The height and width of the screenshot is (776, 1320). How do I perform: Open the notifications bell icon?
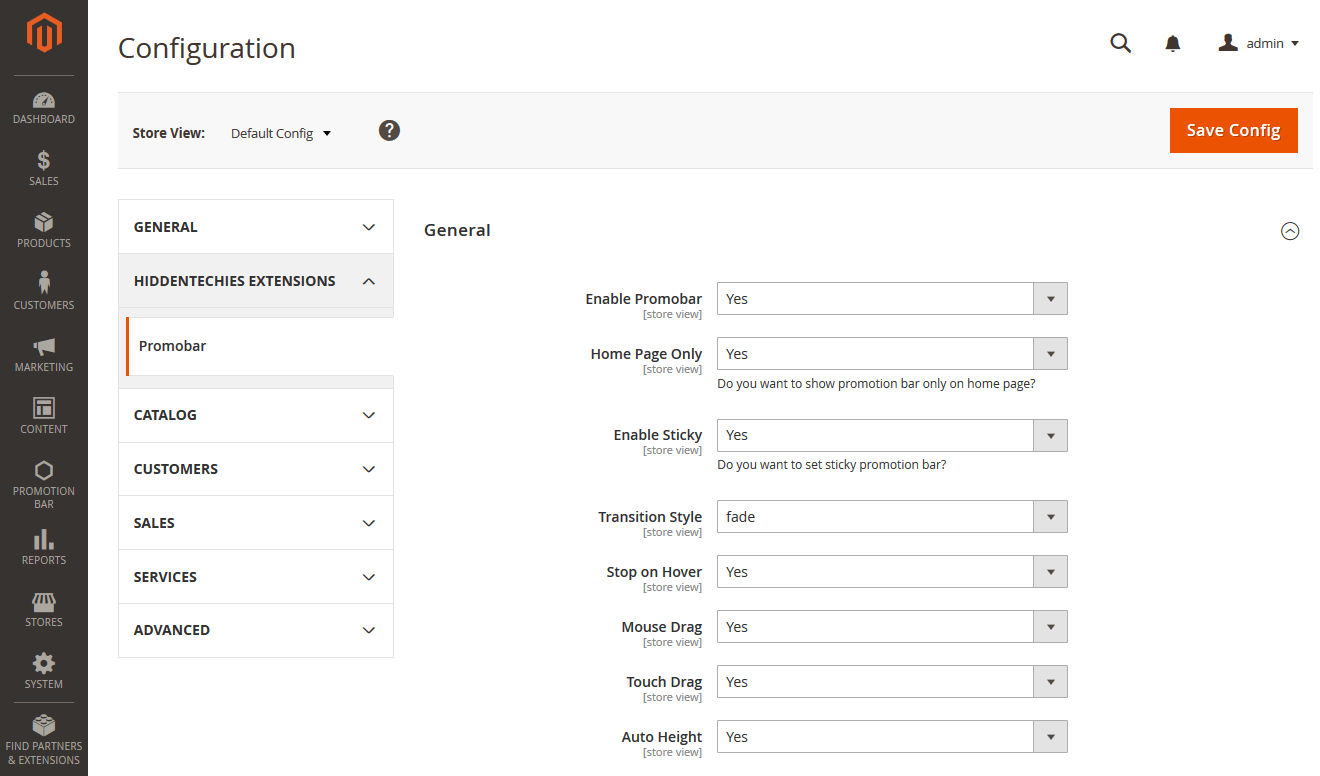(x=1173, y=43)
